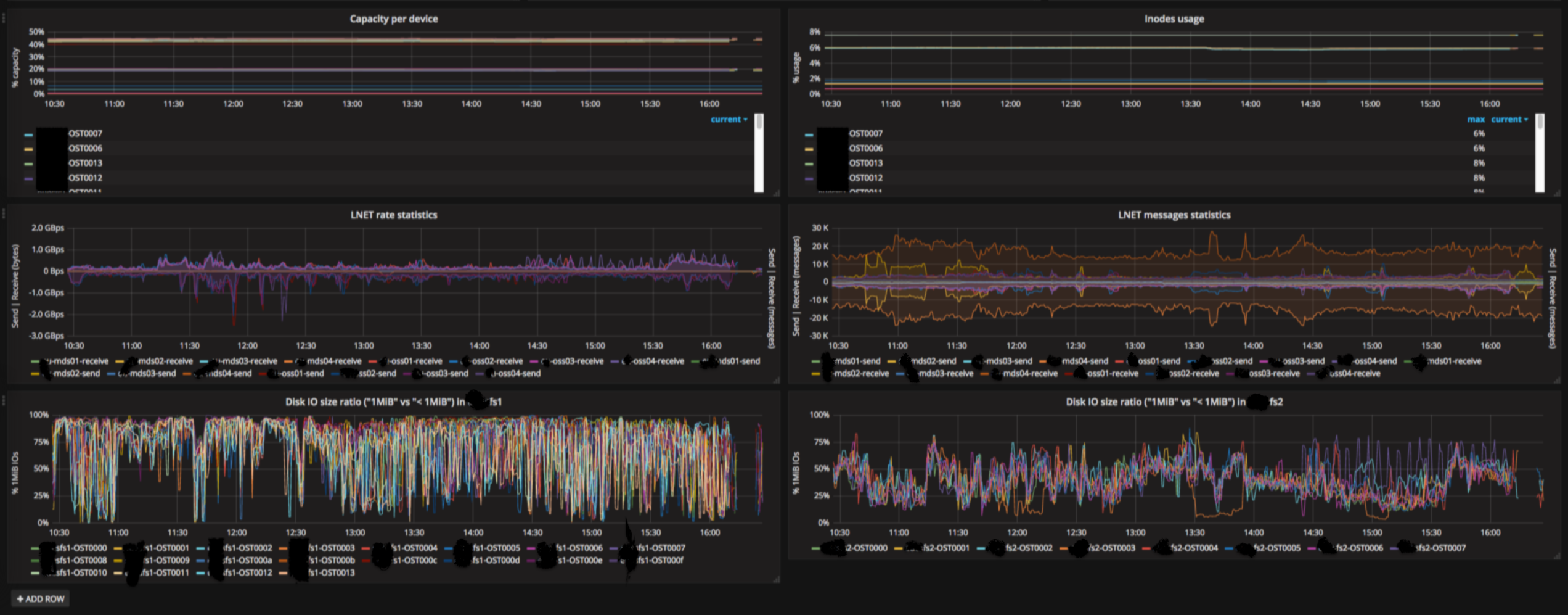
Task: Click the resize corner of LNET rate statistics panel
Action: (x=776, y=380)
